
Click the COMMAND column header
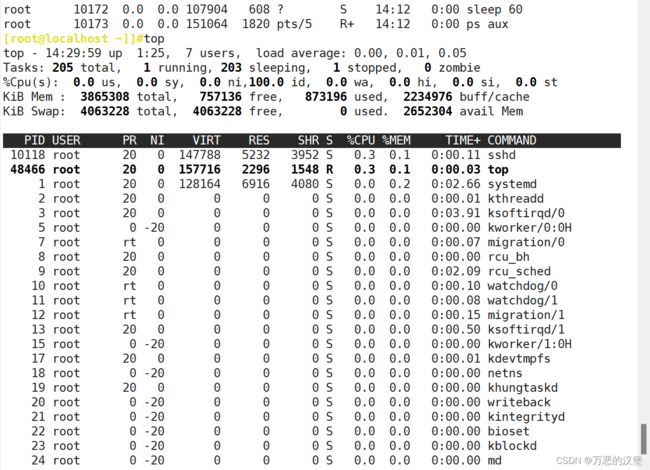[512, 140]
